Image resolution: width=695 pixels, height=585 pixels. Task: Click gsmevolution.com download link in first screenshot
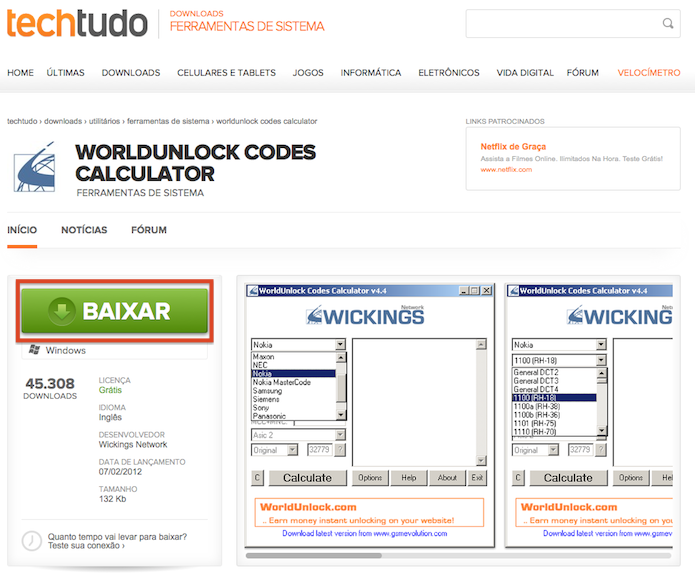pos(365,533)
